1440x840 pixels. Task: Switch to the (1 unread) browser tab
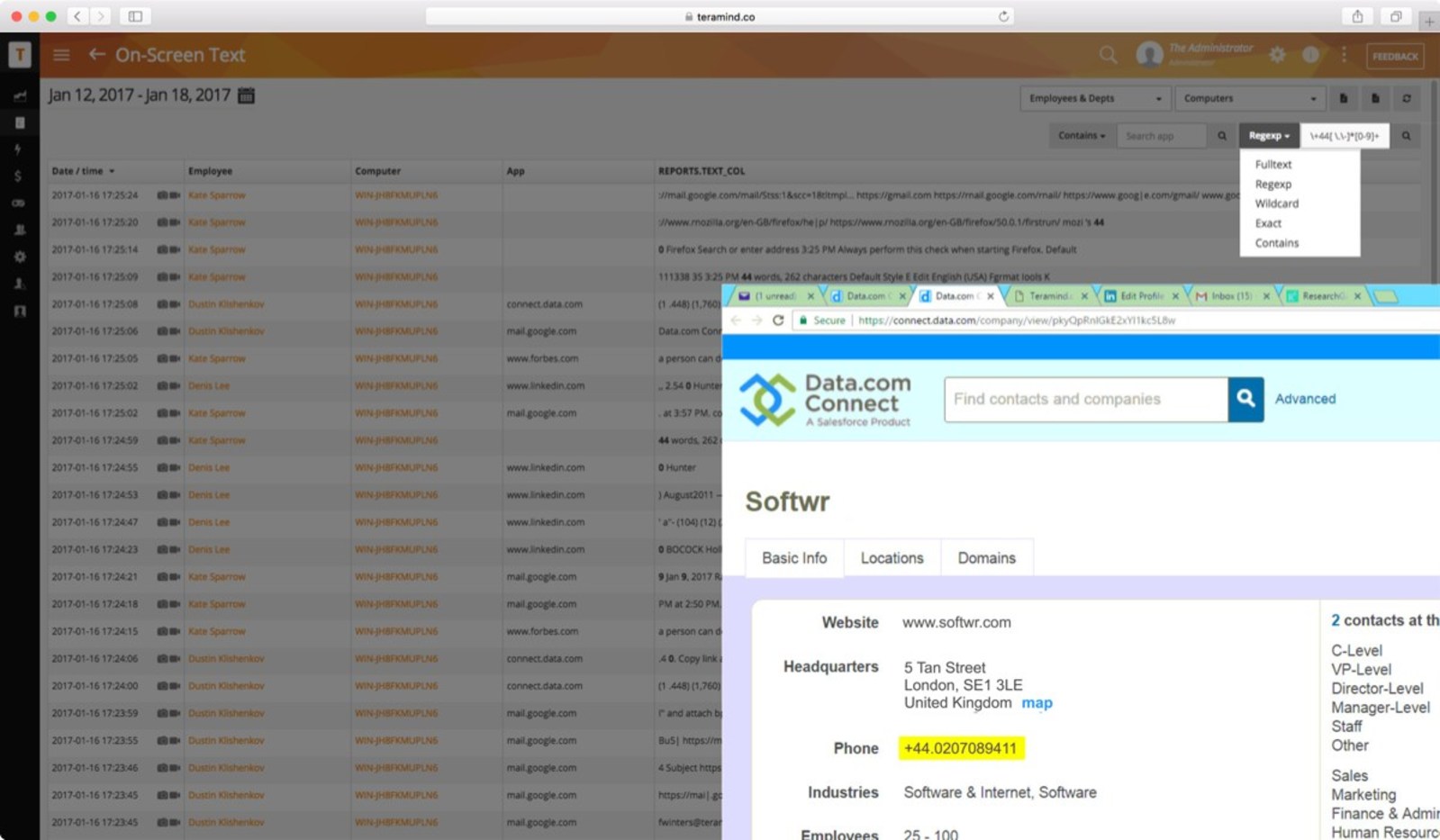tap(774, 296)
